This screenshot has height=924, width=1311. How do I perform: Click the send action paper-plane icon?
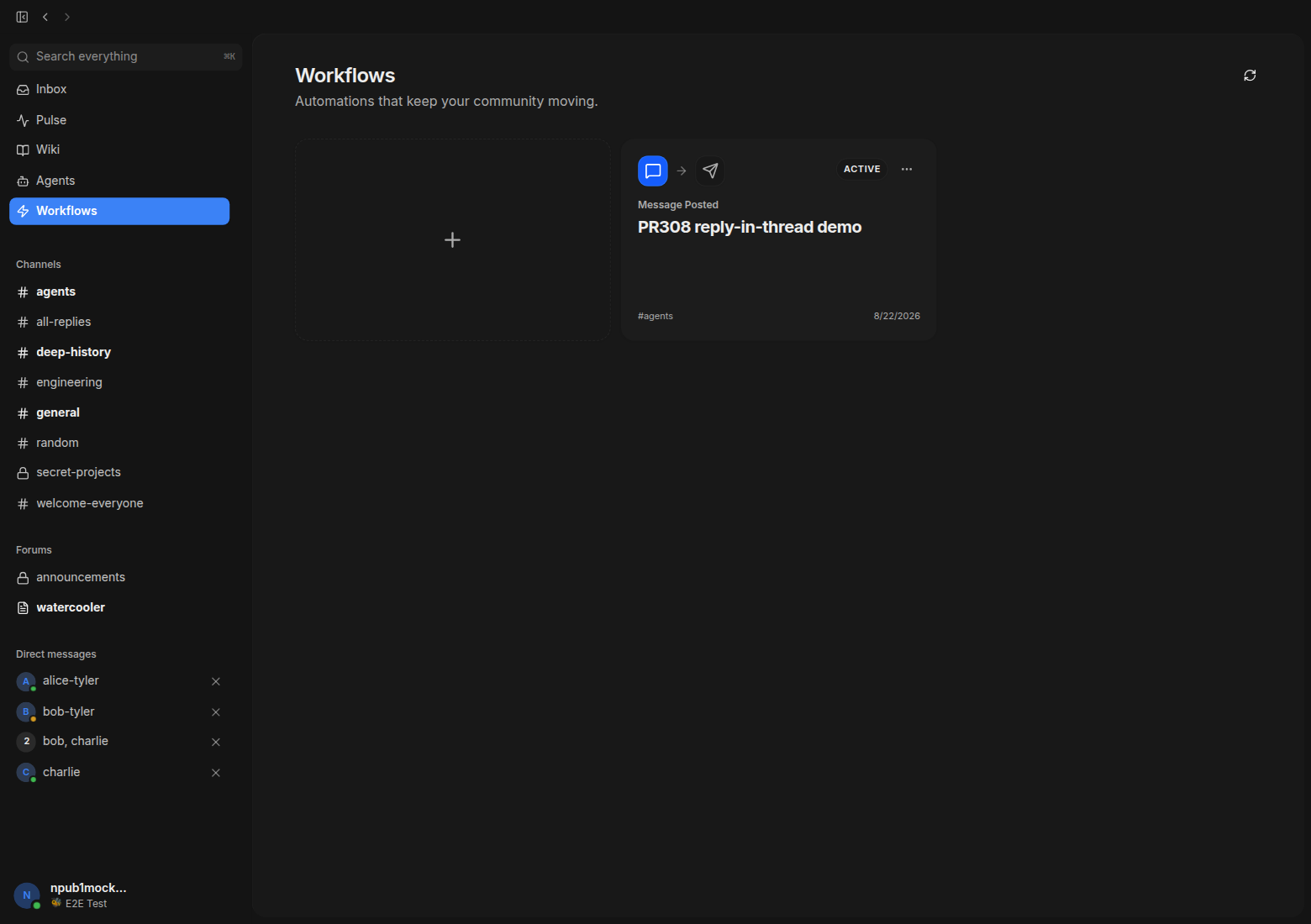(710, 171)
